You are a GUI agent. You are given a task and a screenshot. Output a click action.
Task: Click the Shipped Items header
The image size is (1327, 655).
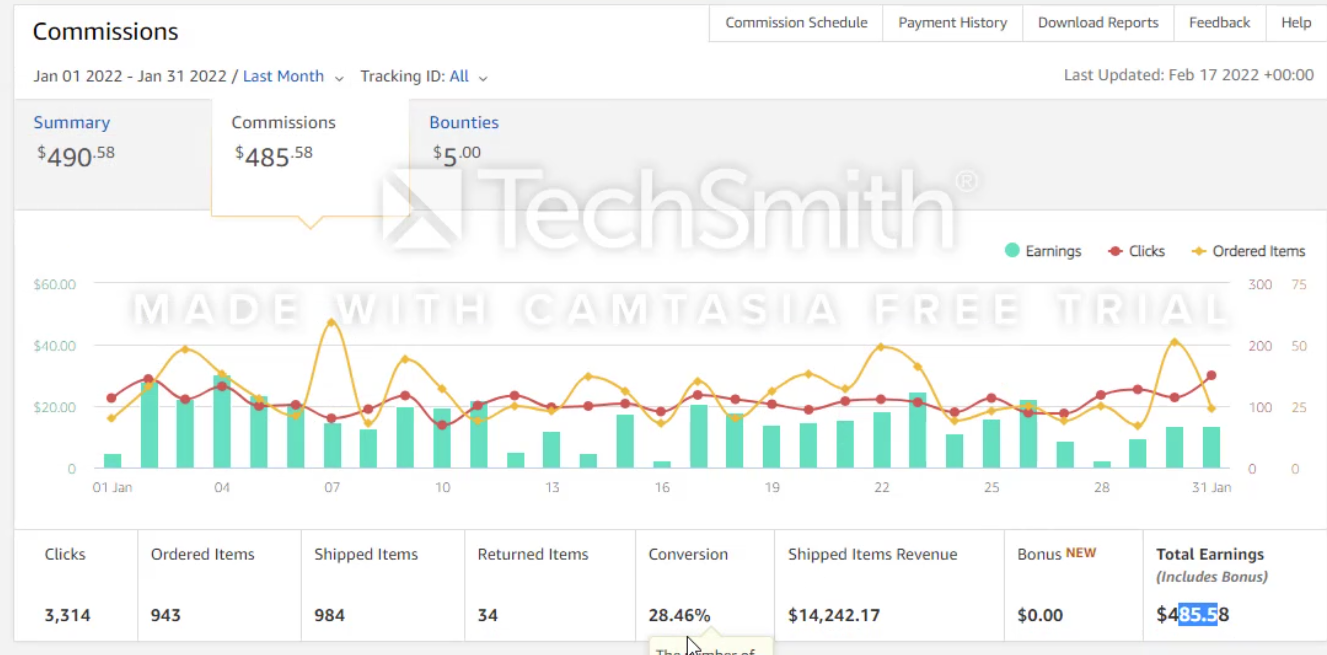pos(366,554)
